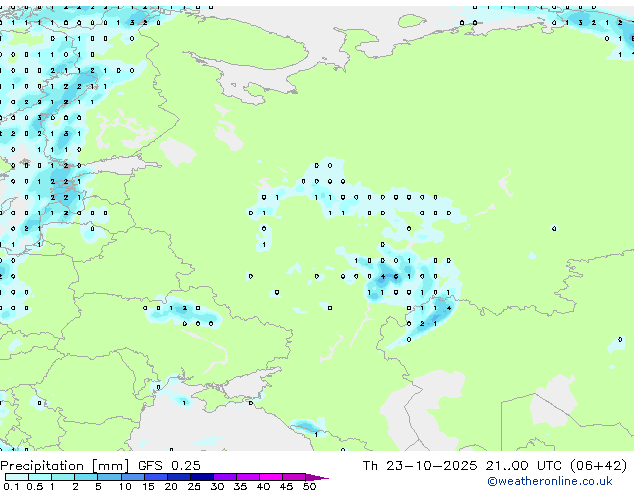634x490 pixels.
Task: Click the "35" legend scale label
Action: click(240, 486)
